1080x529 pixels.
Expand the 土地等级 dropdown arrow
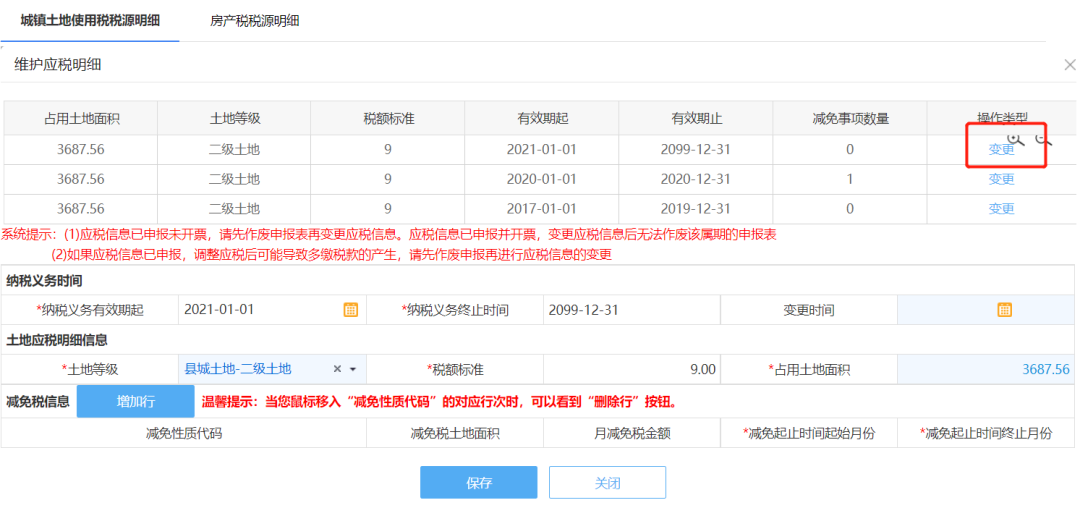click(353, 370)
